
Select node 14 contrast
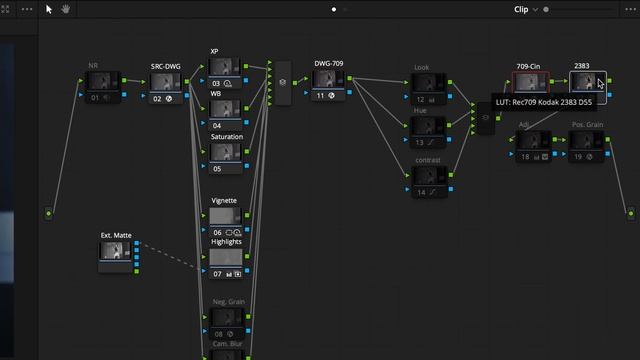[x=429, y=182]
